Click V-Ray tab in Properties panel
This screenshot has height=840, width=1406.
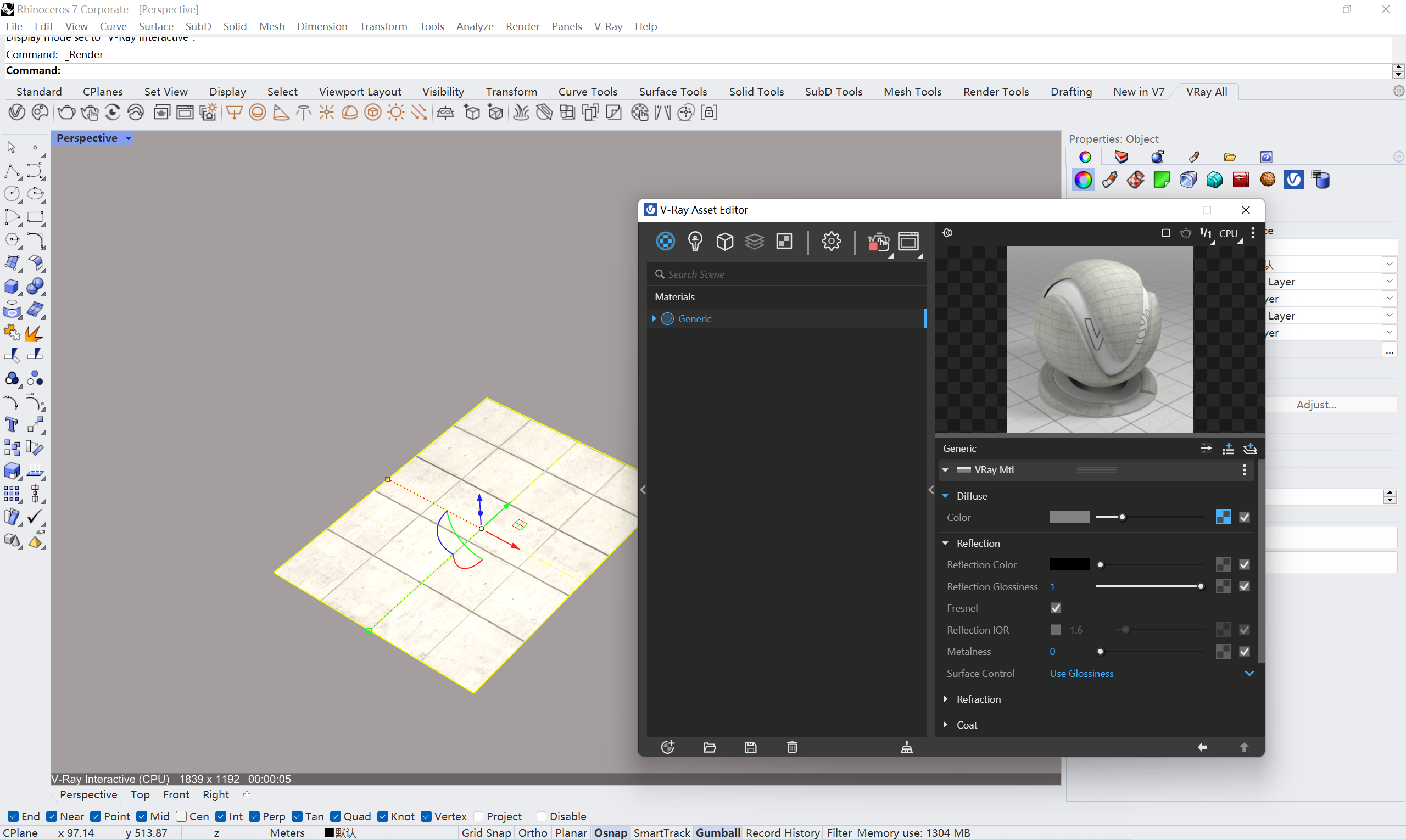coord(1293,180)
